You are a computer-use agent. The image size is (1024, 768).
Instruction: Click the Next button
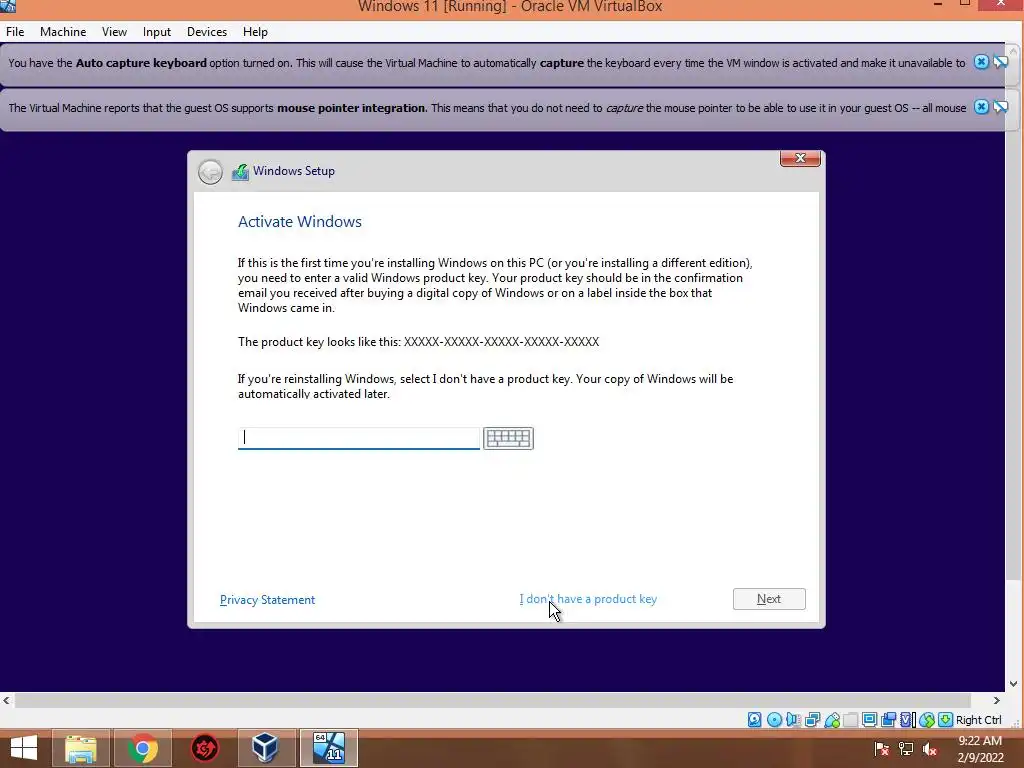click(x=769, y=599)
